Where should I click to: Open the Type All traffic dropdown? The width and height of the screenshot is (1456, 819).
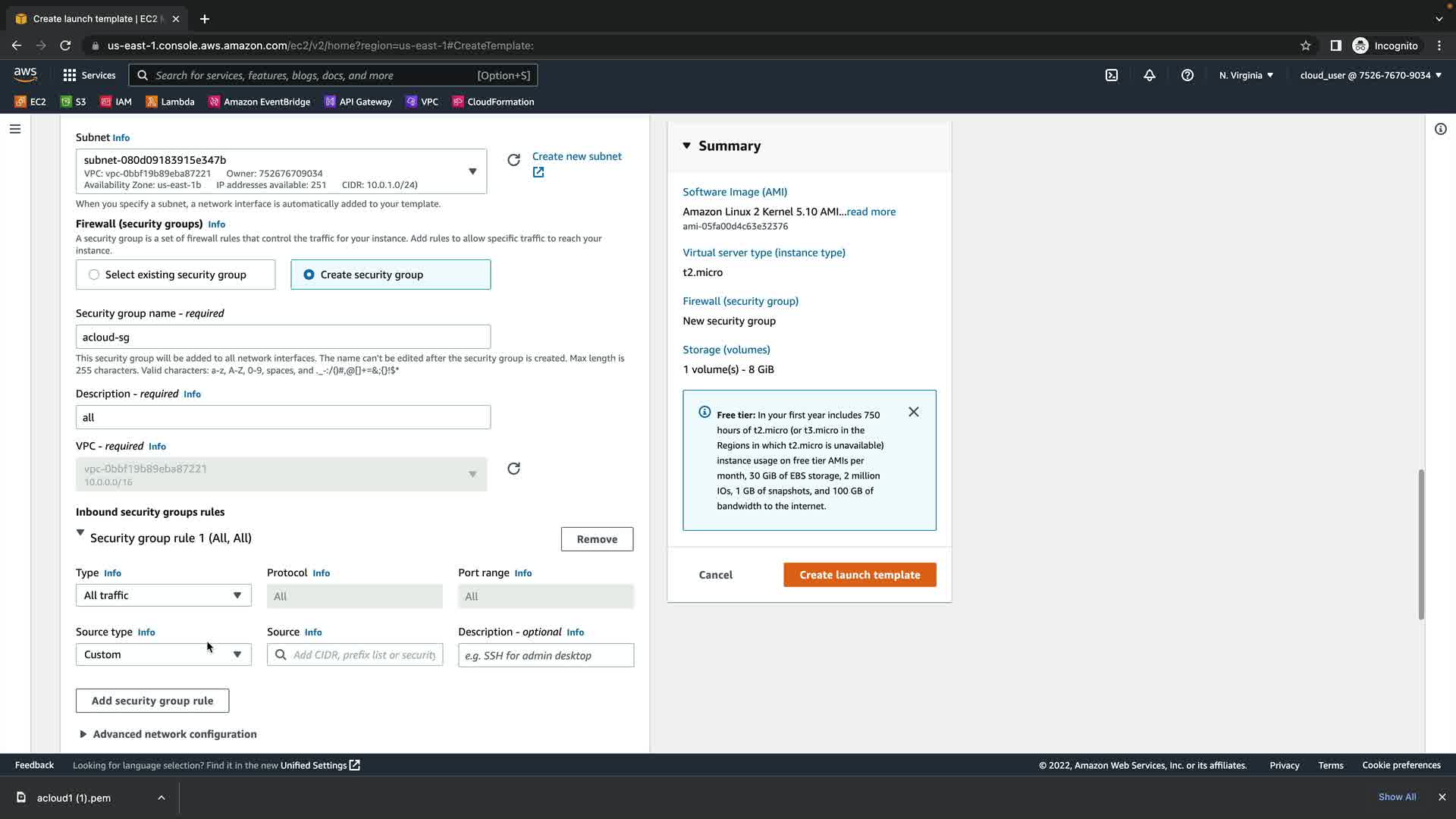pos(163,595)
